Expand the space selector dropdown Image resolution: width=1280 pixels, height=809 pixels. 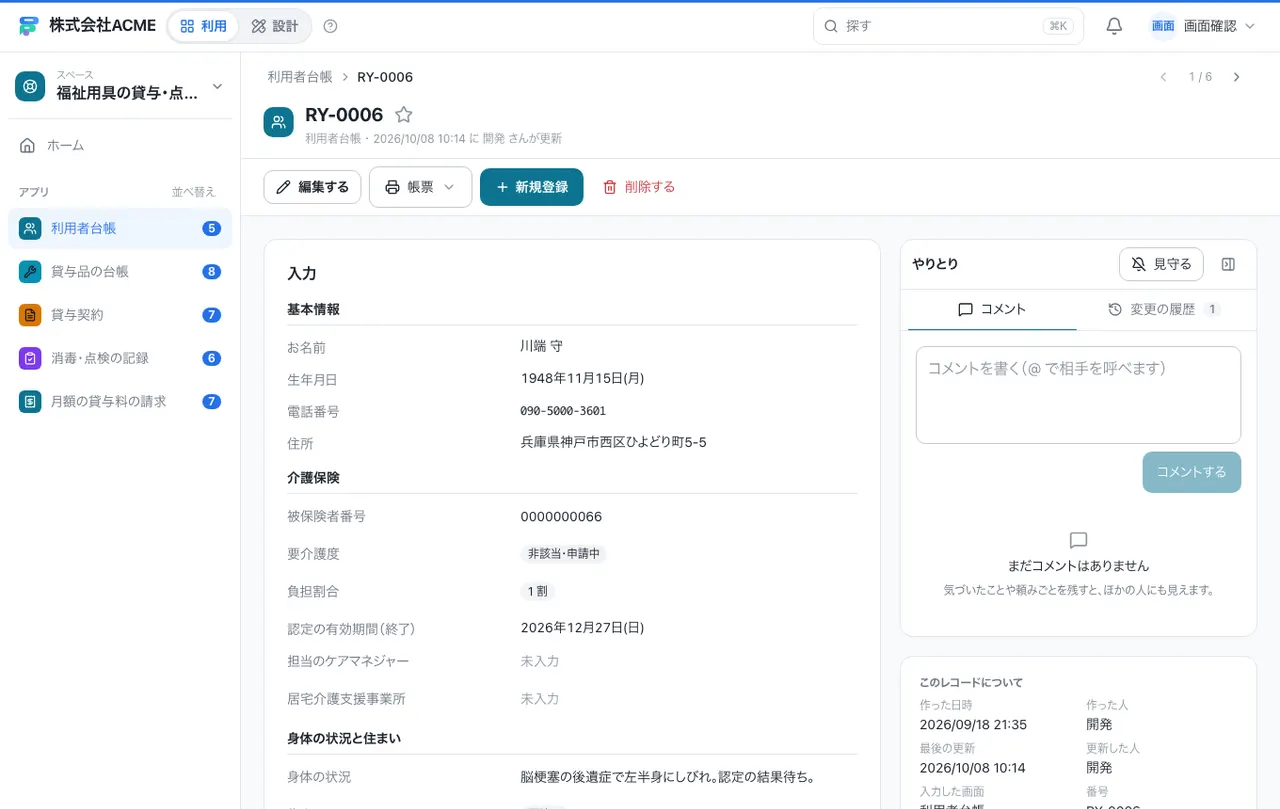(218, 87)
